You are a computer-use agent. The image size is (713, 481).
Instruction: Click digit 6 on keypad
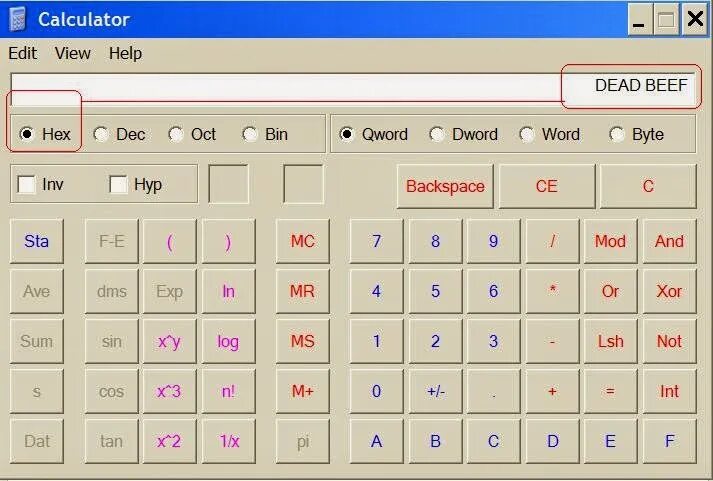pos(493,291)
